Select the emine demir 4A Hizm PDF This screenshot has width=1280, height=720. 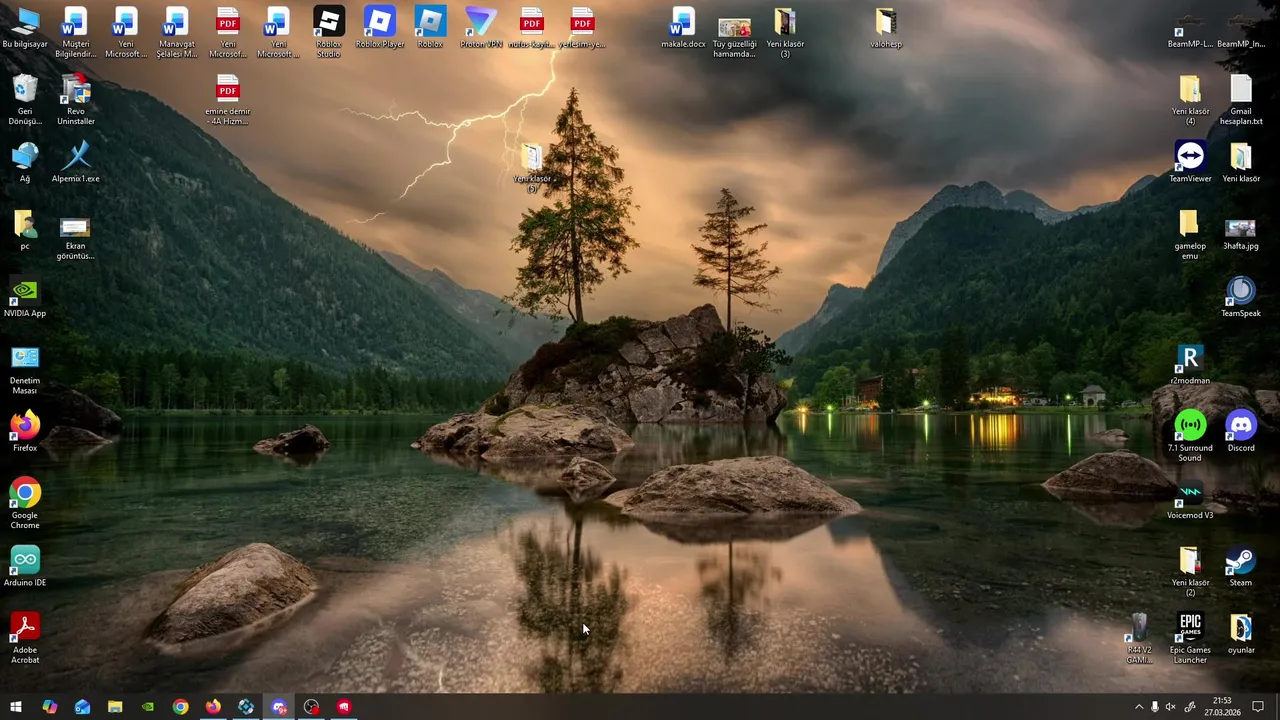pos(228,100)
